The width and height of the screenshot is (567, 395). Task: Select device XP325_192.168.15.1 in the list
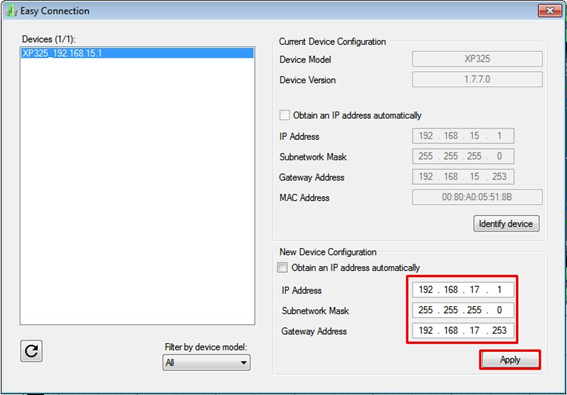137,53
